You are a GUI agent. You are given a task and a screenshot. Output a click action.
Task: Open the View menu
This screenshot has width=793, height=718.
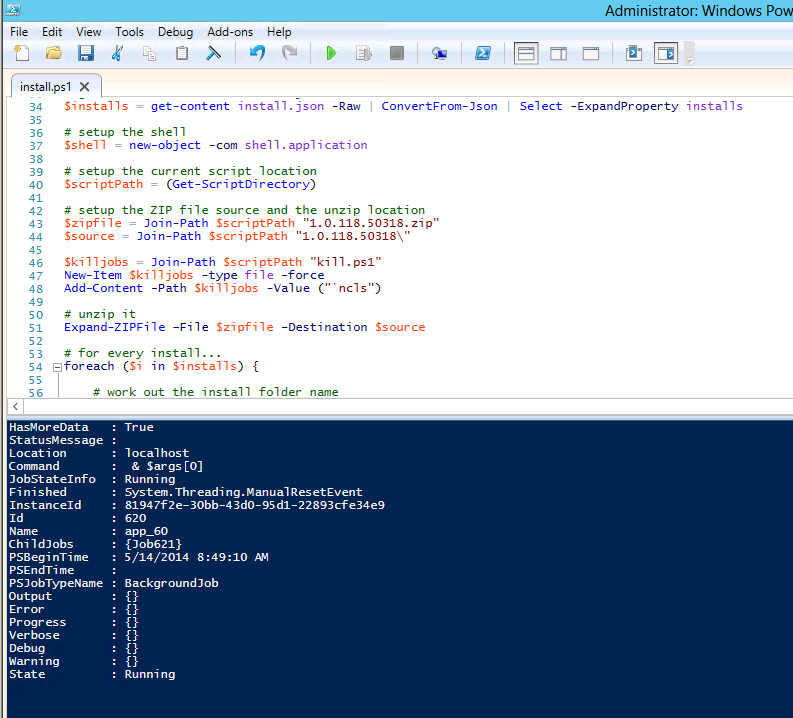click(89, 32)
